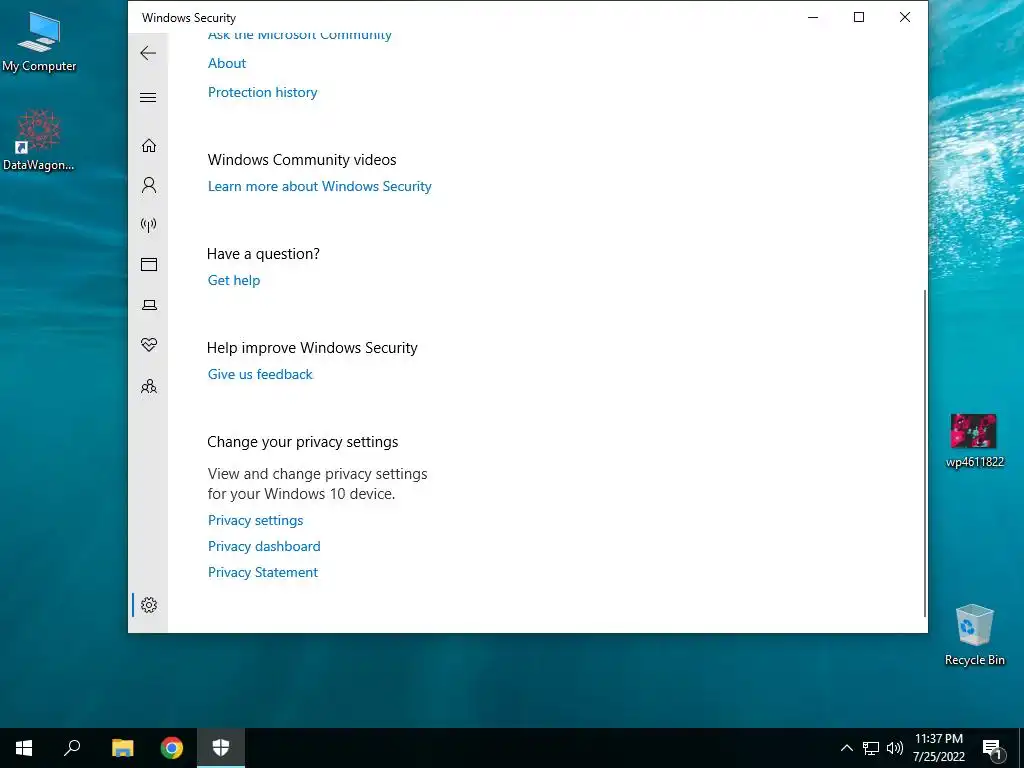Viewport: 1024px width, 768px height.
Task: Open Account protection person icon
Action: coord(149,185)
